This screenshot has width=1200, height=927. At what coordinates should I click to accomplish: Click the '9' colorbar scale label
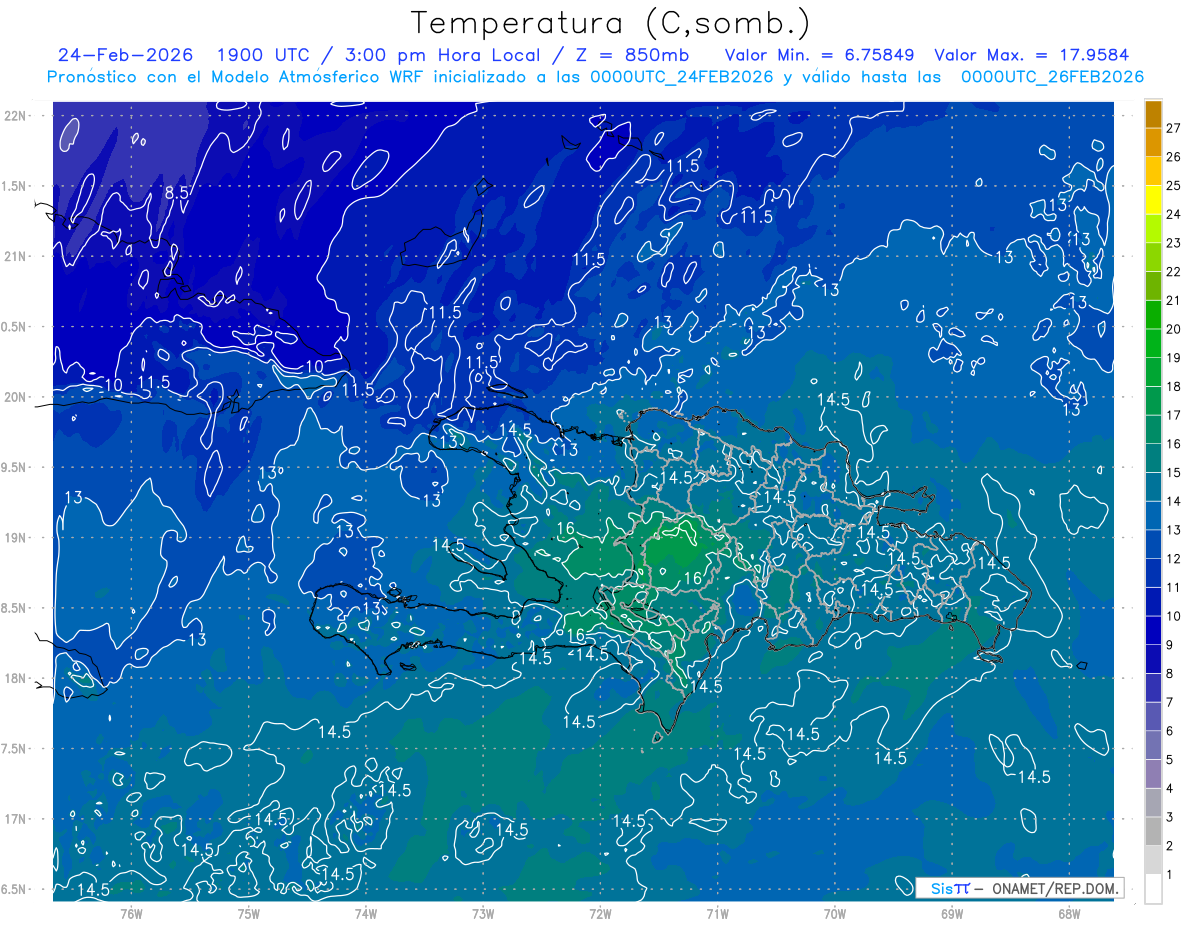[1170, 645]
